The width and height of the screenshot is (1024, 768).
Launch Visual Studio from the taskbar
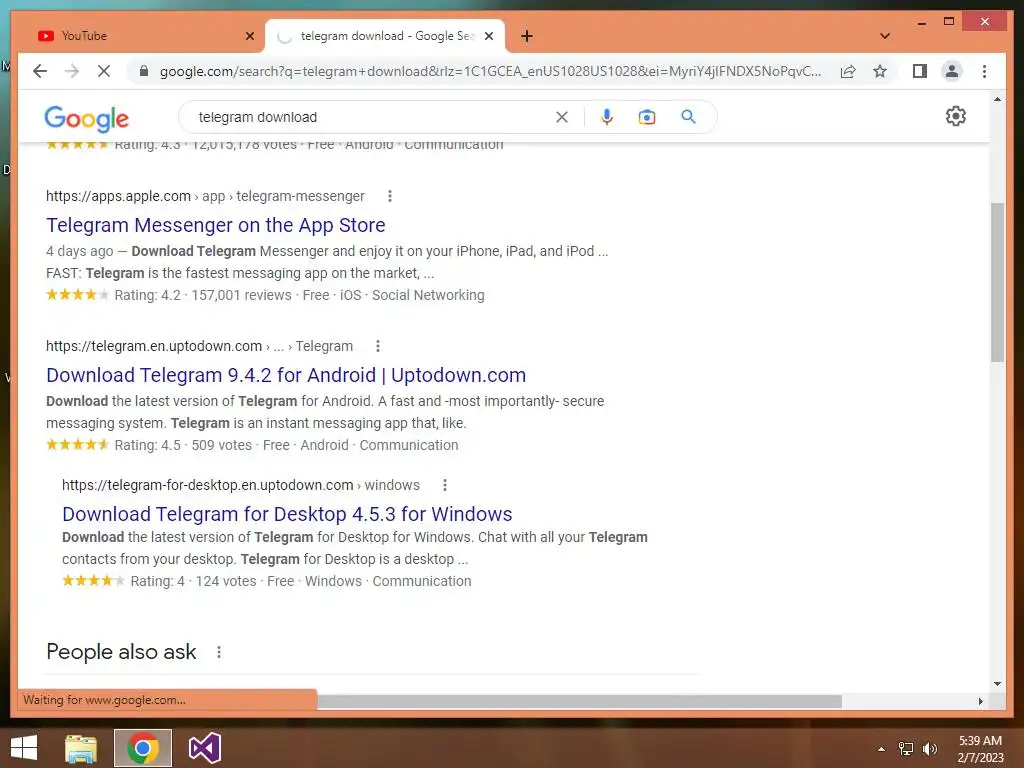[204, 748]
